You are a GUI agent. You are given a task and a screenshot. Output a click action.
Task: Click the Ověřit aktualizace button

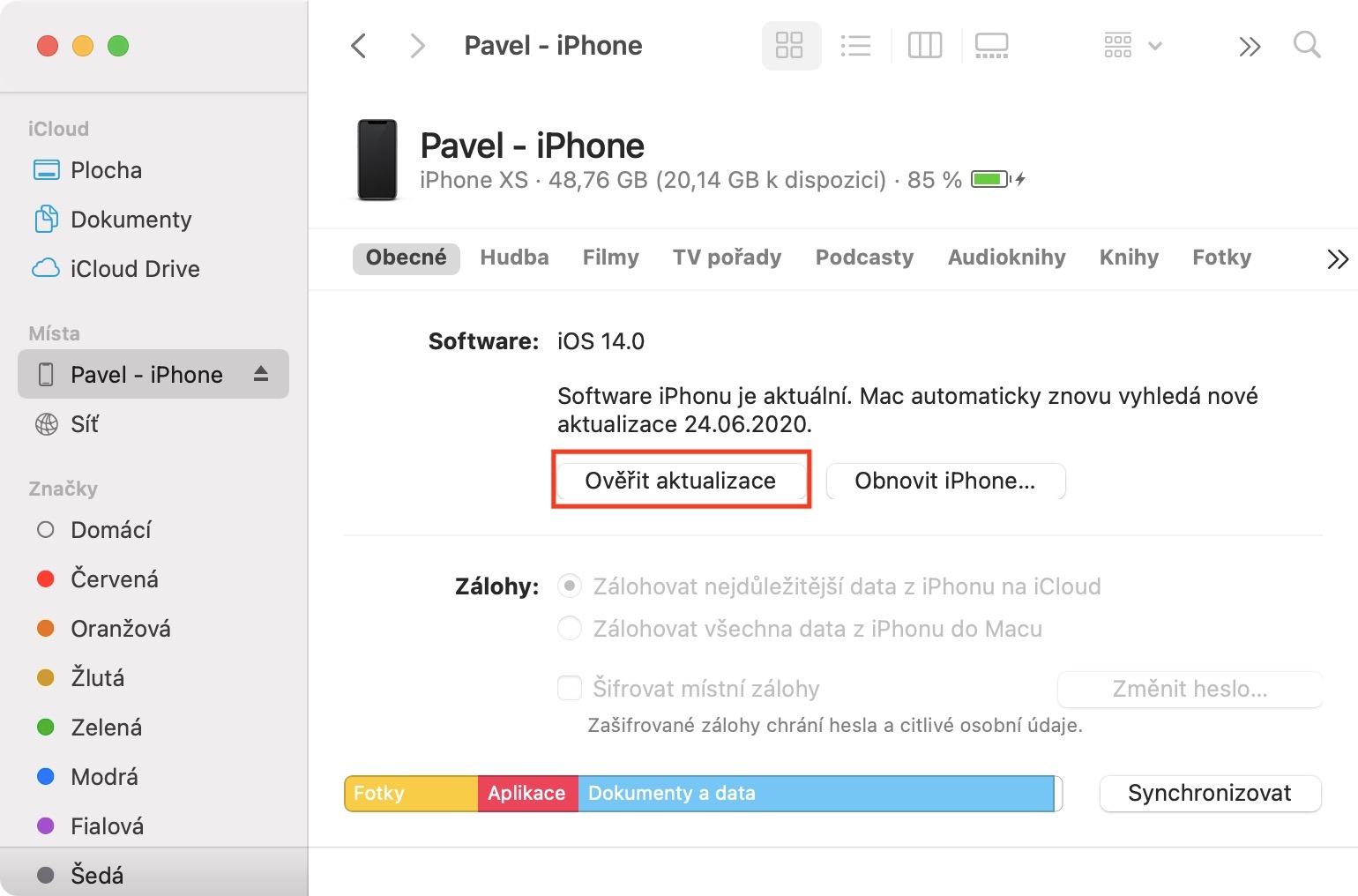[681, 481]
